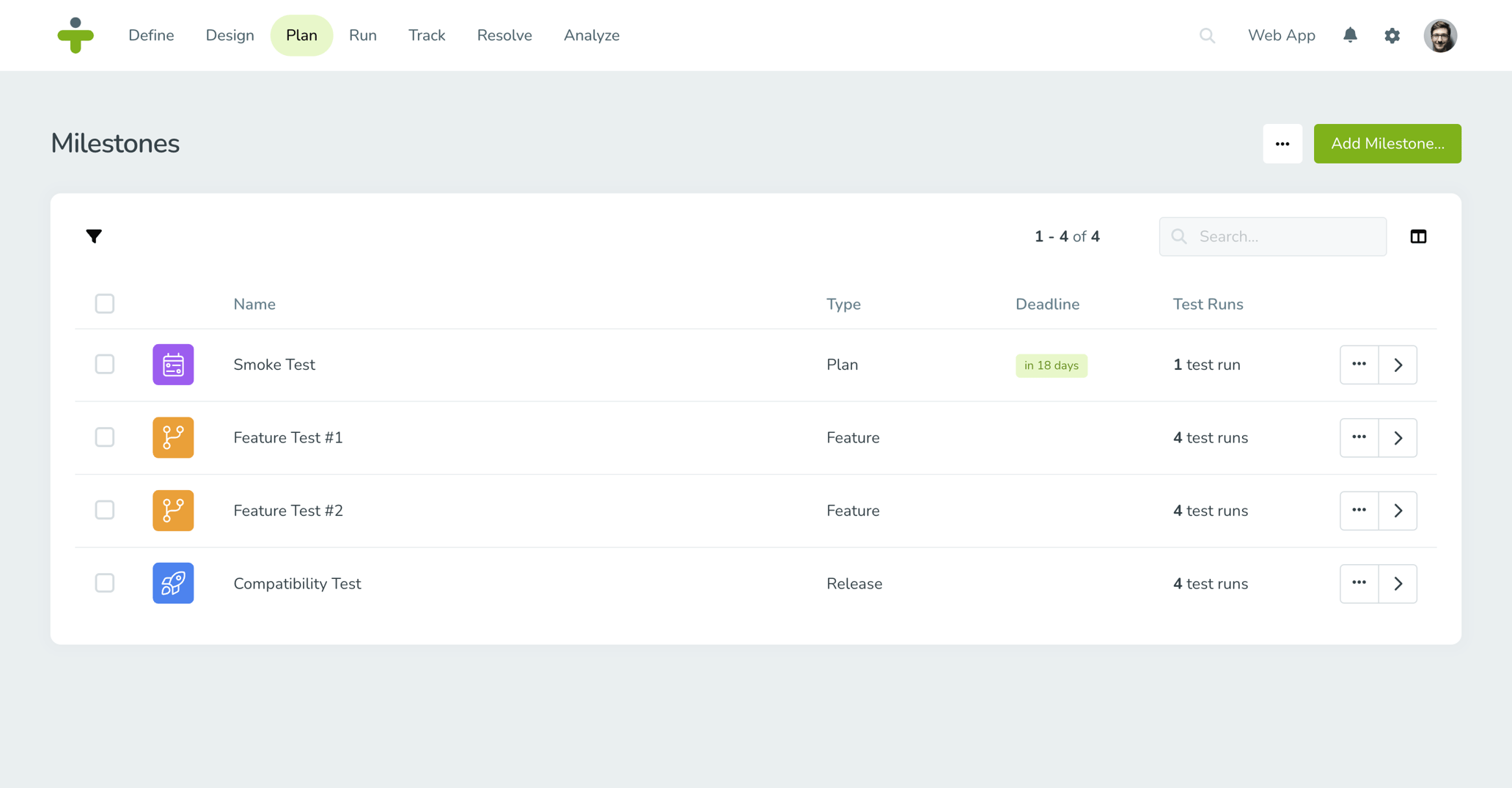The width and height of the screenshot is (1512, 788).
Task: Open Smoke Test row more options menu
Action: [1359, 365]
